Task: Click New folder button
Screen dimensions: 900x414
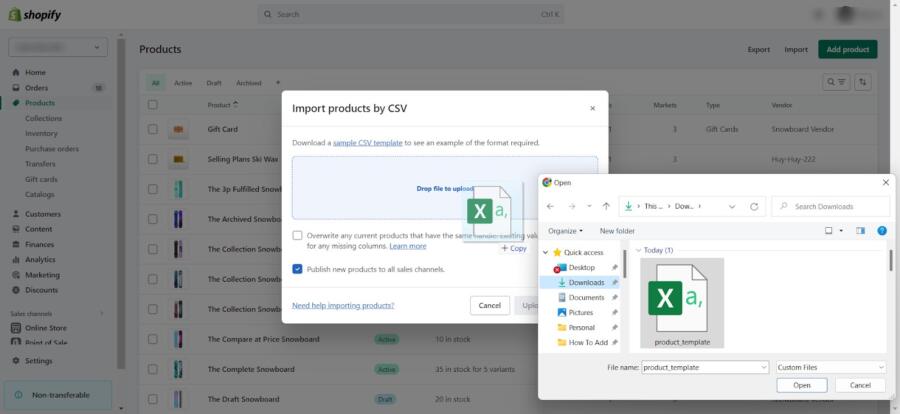Action: 617,231
